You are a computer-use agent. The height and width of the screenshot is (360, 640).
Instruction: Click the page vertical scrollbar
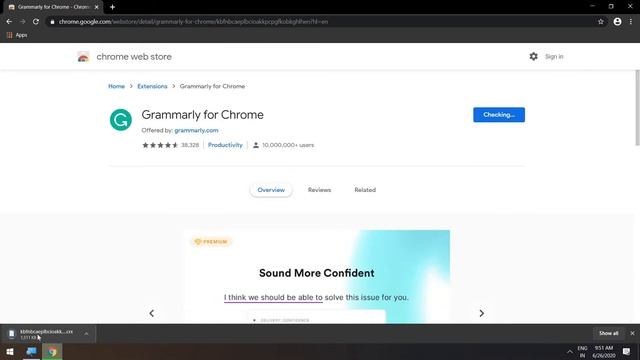click(637, 108)
